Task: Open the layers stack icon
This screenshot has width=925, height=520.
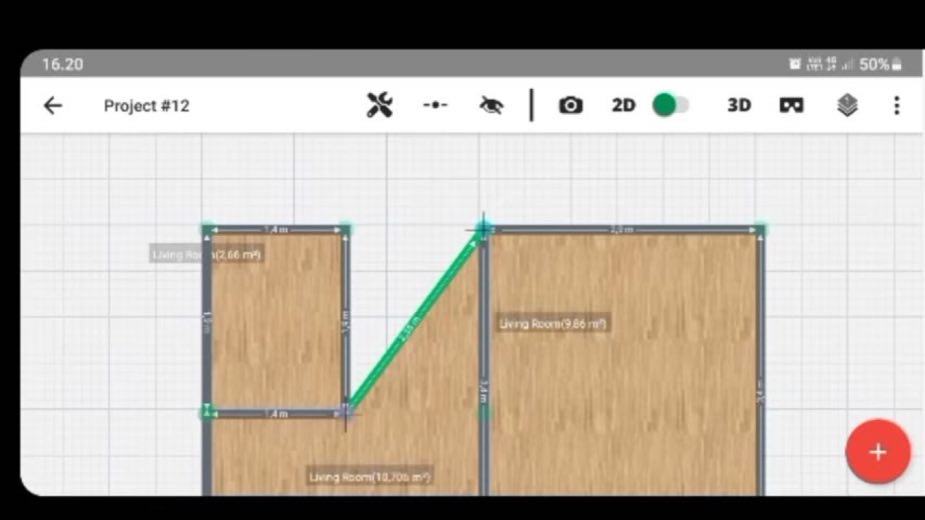Action: pyautogui.click(x=847, y=105)
